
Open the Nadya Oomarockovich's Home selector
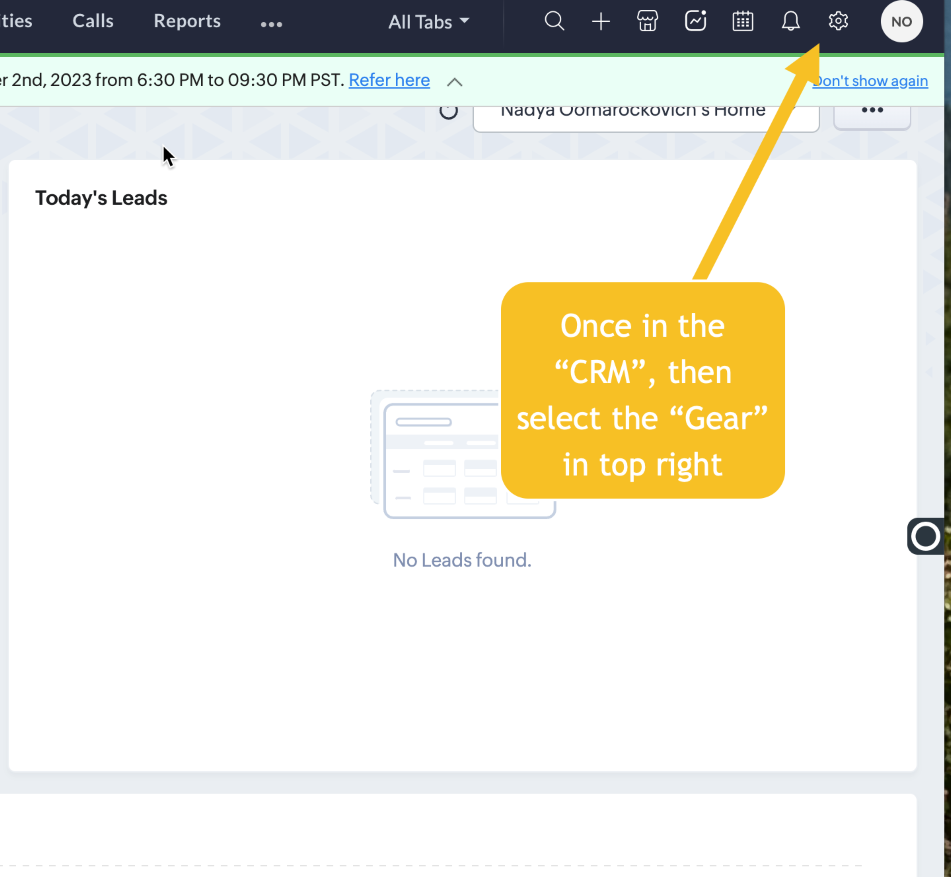645,110
